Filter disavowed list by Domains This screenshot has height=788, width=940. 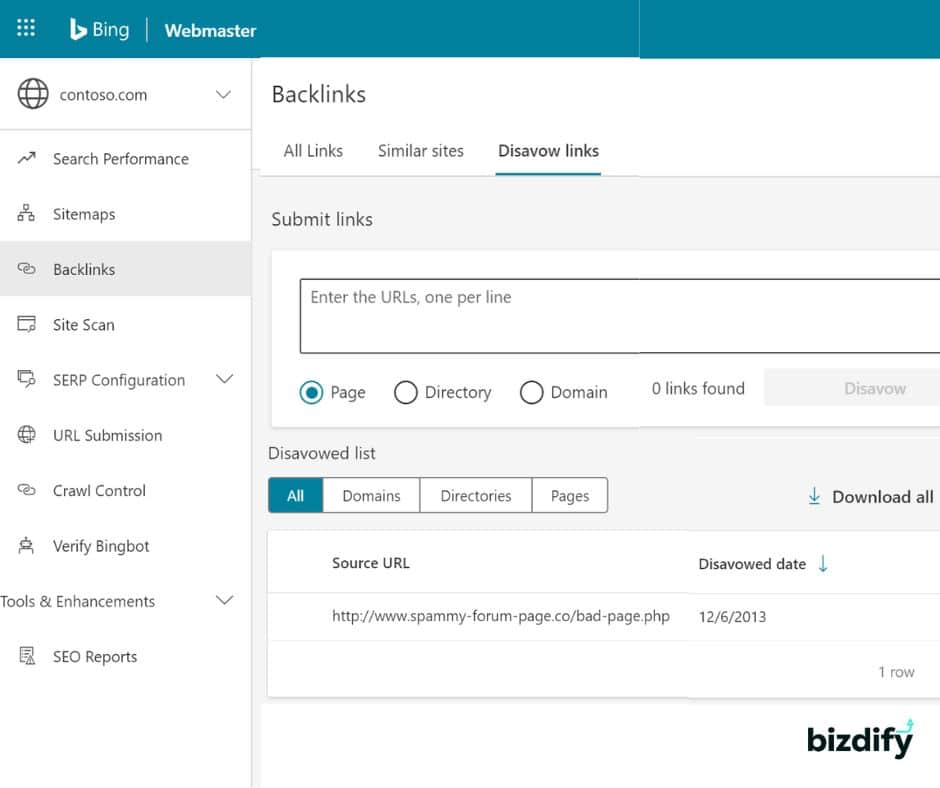371,496
